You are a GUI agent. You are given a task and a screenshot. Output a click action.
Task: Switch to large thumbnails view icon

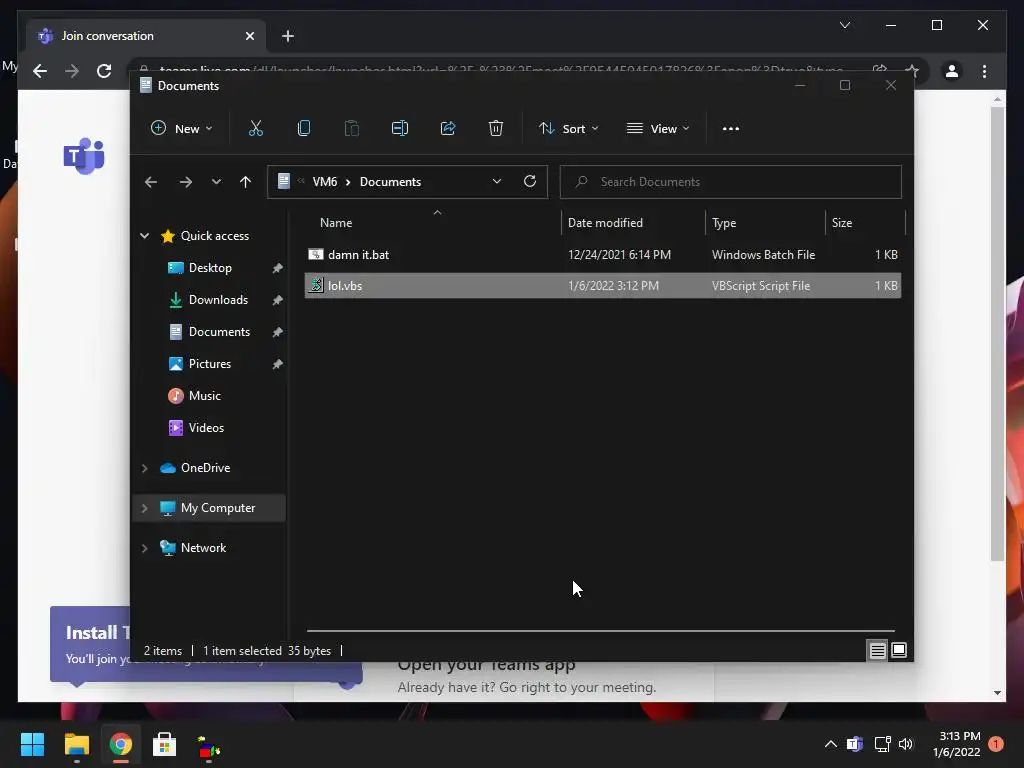899,650
